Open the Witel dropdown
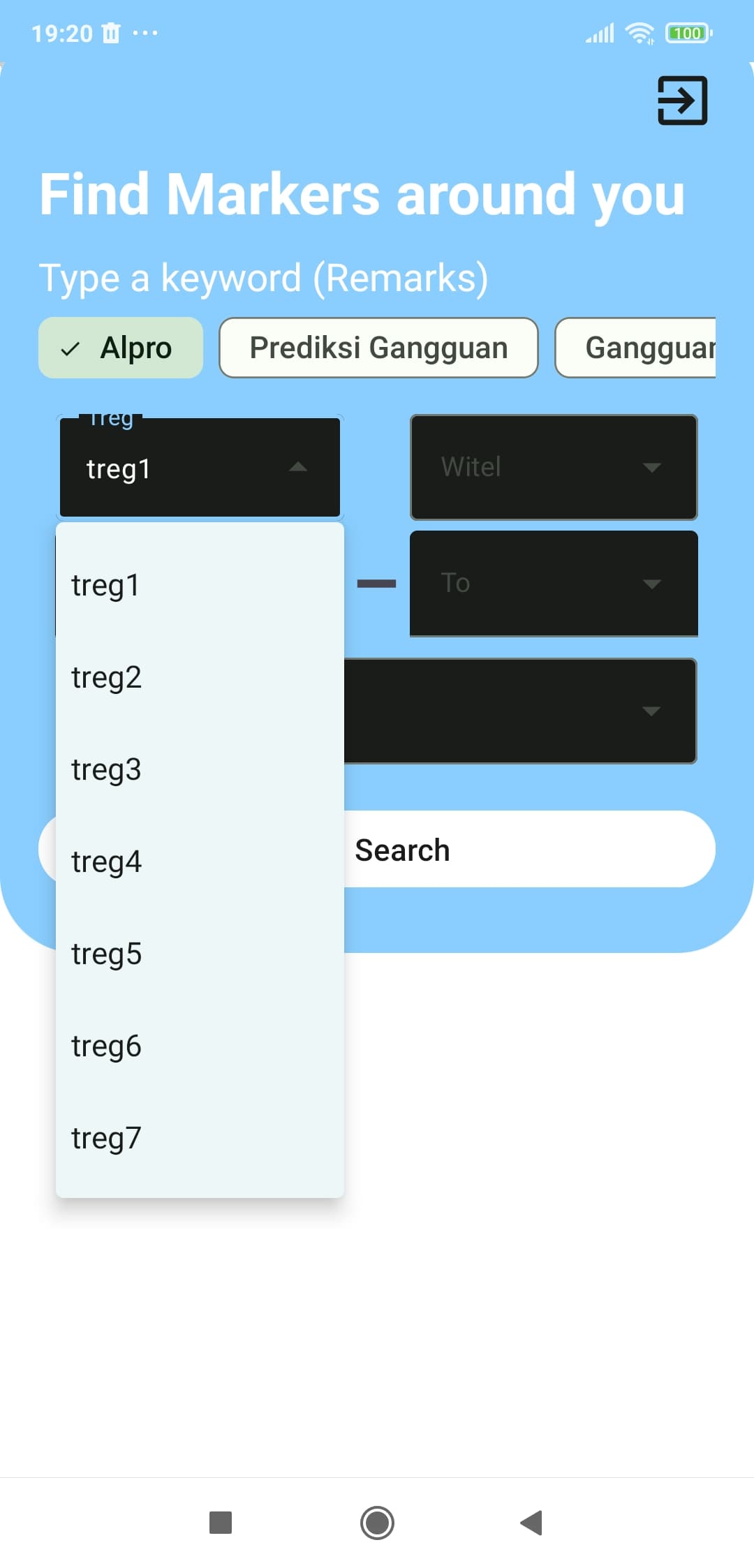Viewport: 754px width, 1568px height. pos(554,467)
